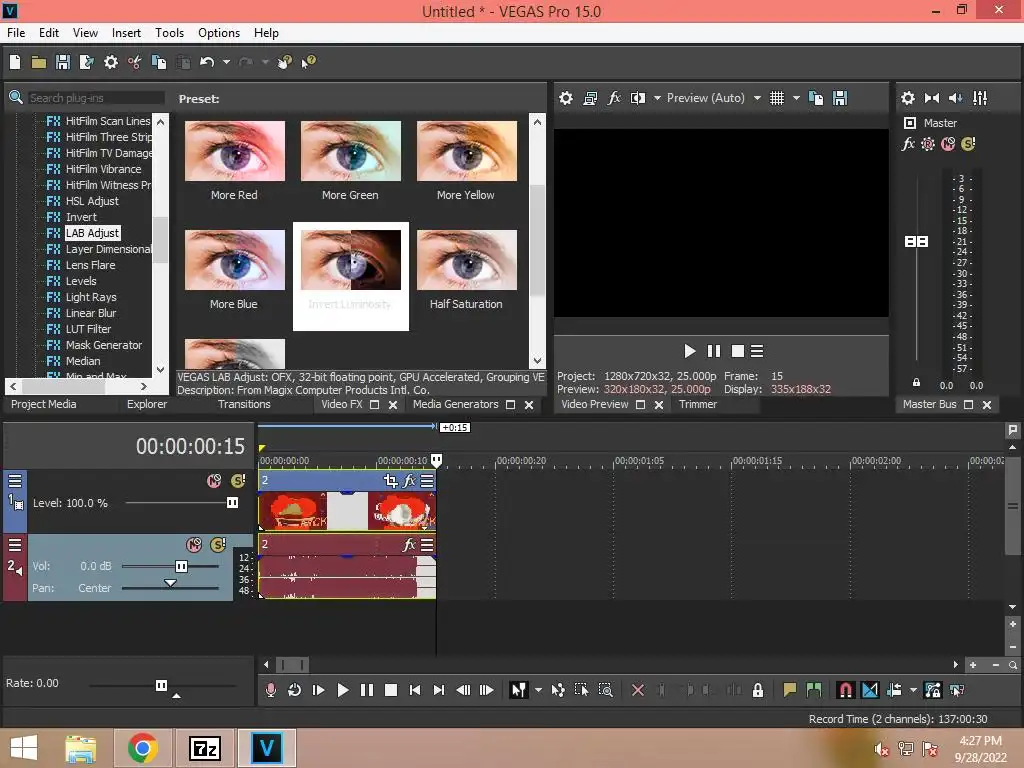Open a project with the folder icon

pyautogui.click(x=39, y=62)
